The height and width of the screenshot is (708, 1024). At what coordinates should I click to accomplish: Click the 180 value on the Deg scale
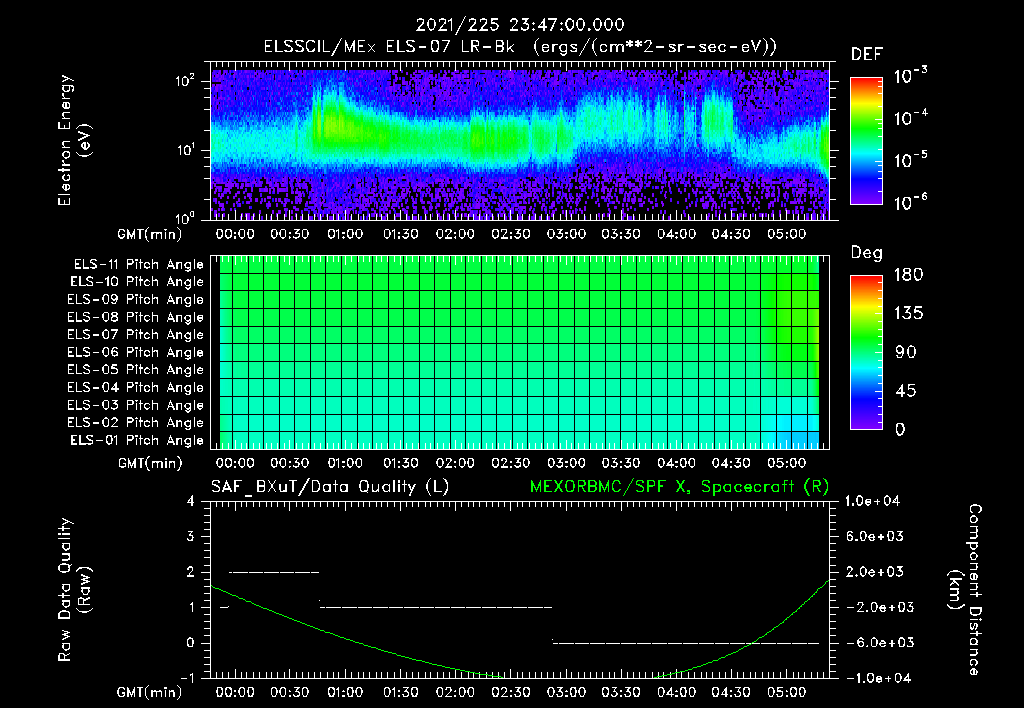click(909, 275)
